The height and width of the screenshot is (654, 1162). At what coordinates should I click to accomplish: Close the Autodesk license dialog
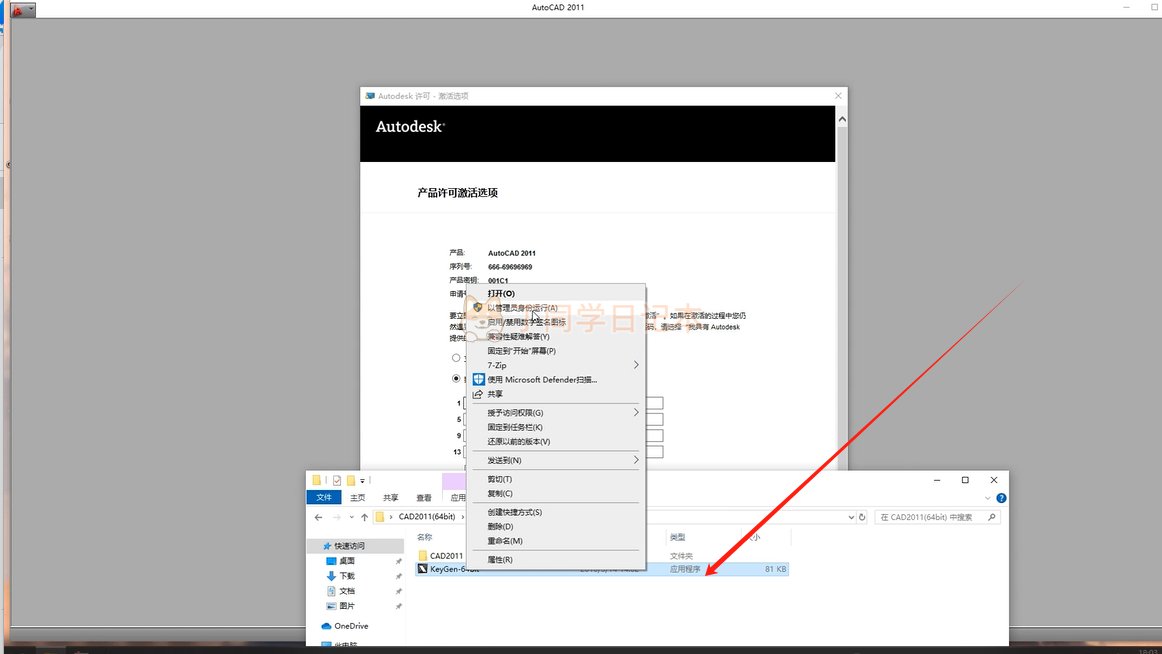point(838,96)
